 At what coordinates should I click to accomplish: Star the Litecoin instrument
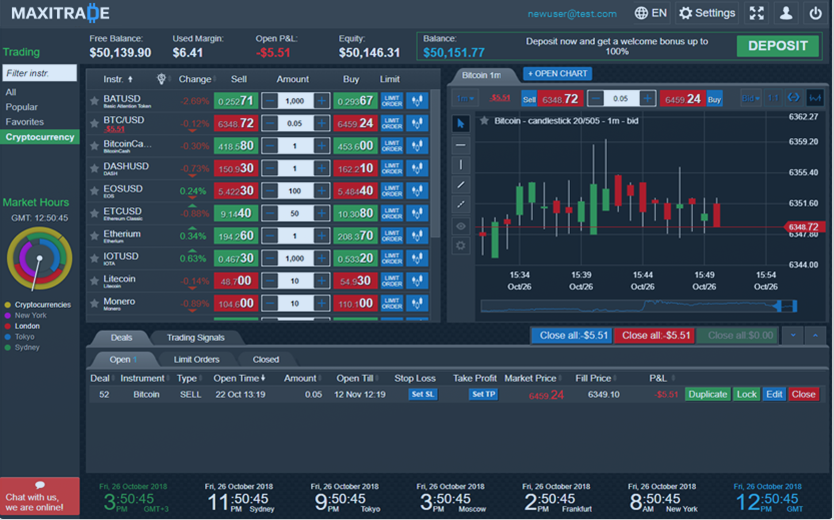[x=94, y=281]
